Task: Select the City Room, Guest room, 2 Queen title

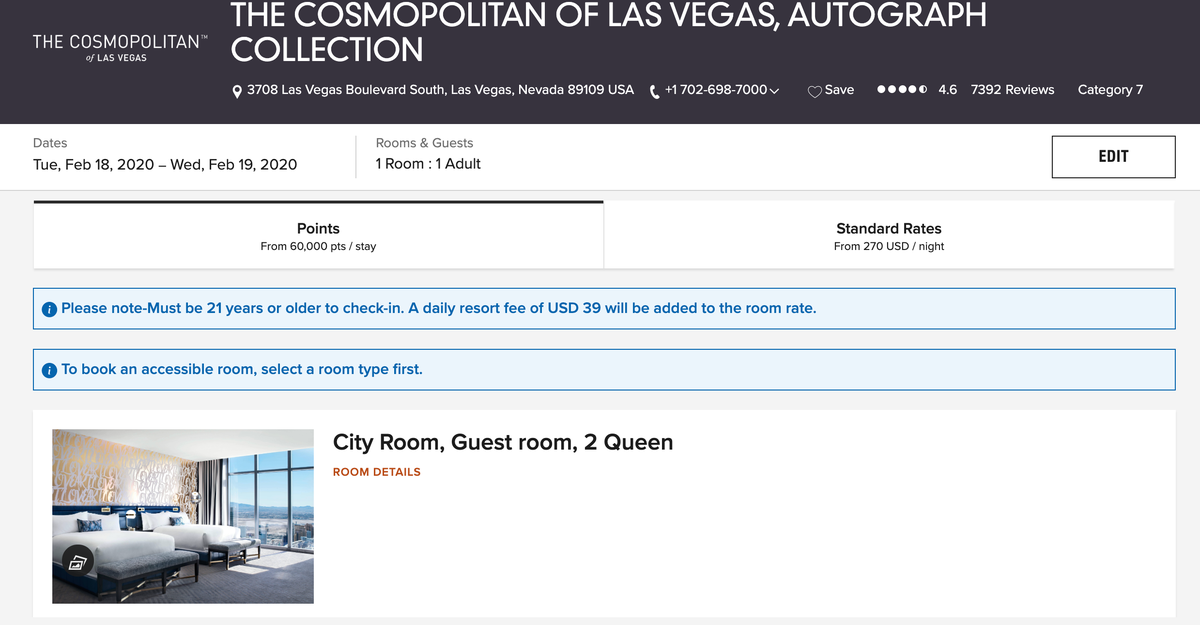Action: tap(503, 442)
